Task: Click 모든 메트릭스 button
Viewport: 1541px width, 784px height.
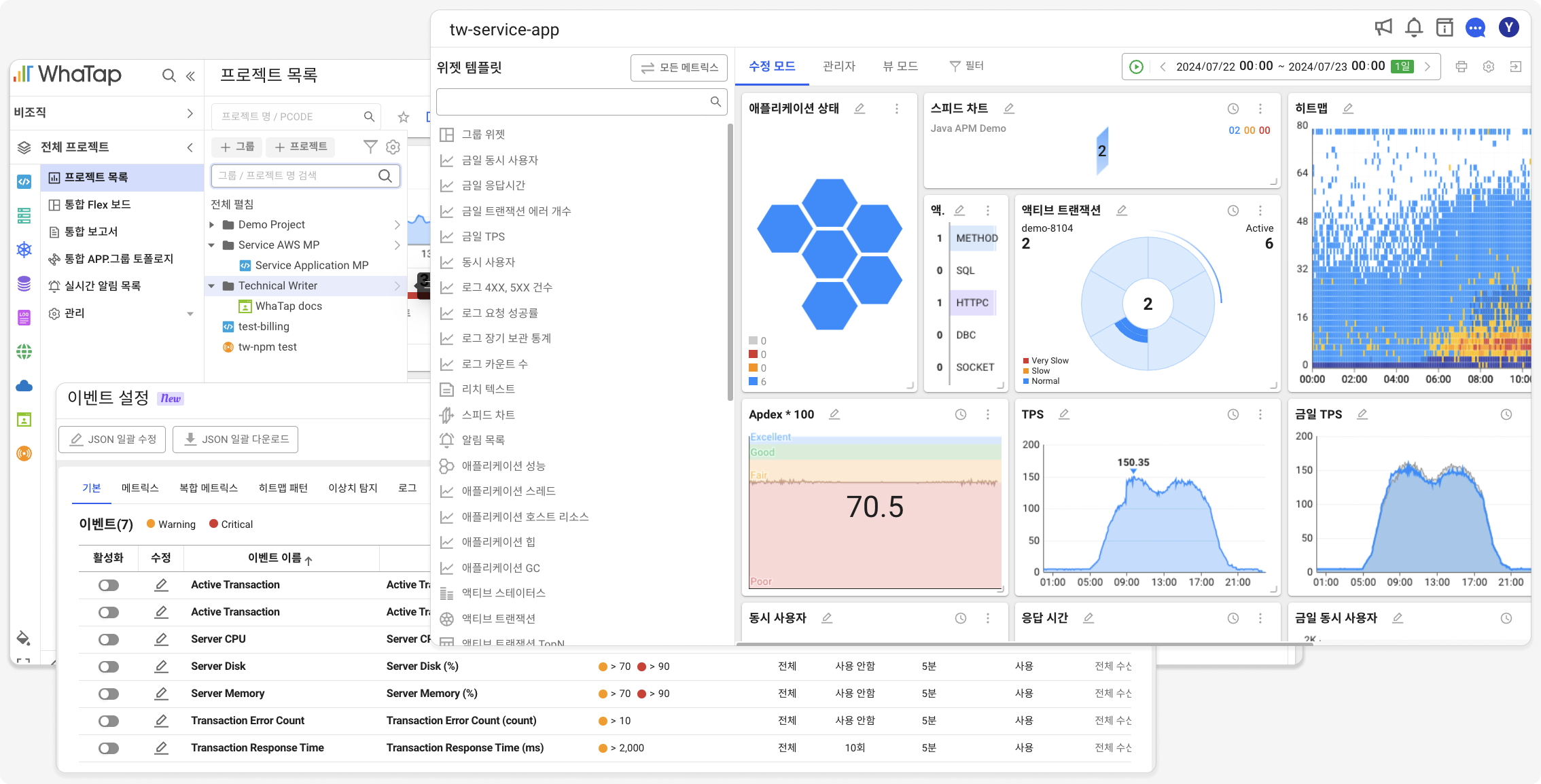Action: tap(679, 68)
